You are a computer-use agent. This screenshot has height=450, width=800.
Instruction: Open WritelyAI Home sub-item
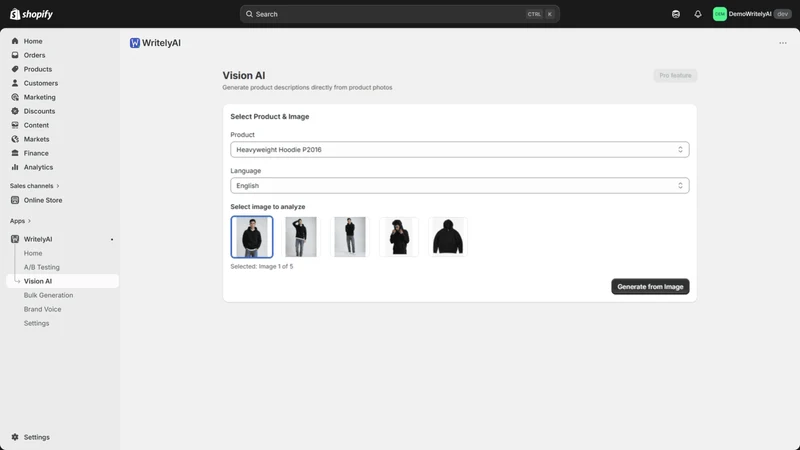(x=33, y=253)
